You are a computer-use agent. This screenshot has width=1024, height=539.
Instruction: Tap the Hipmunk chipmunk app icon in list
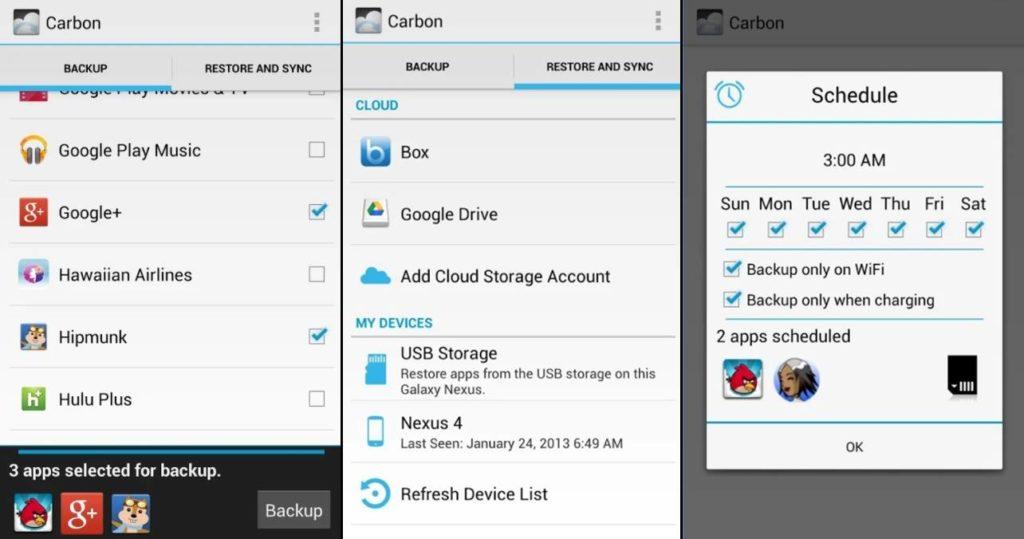point(34,337)
